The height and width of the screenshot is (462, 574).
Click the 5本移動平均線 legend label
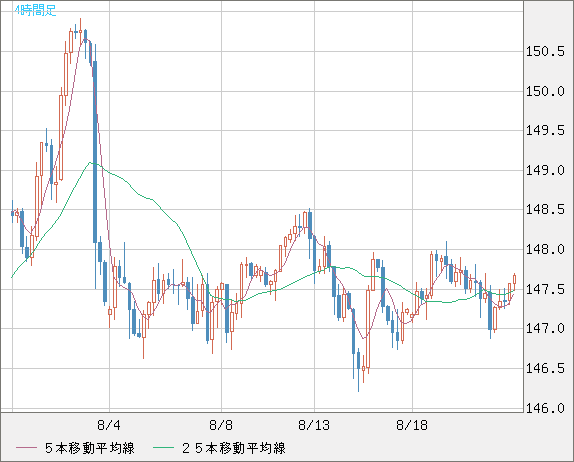point(90,448)
